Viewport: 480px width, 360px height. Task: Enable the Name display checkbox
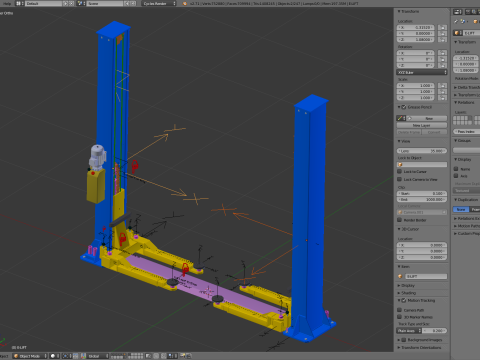tap(456, 169)
